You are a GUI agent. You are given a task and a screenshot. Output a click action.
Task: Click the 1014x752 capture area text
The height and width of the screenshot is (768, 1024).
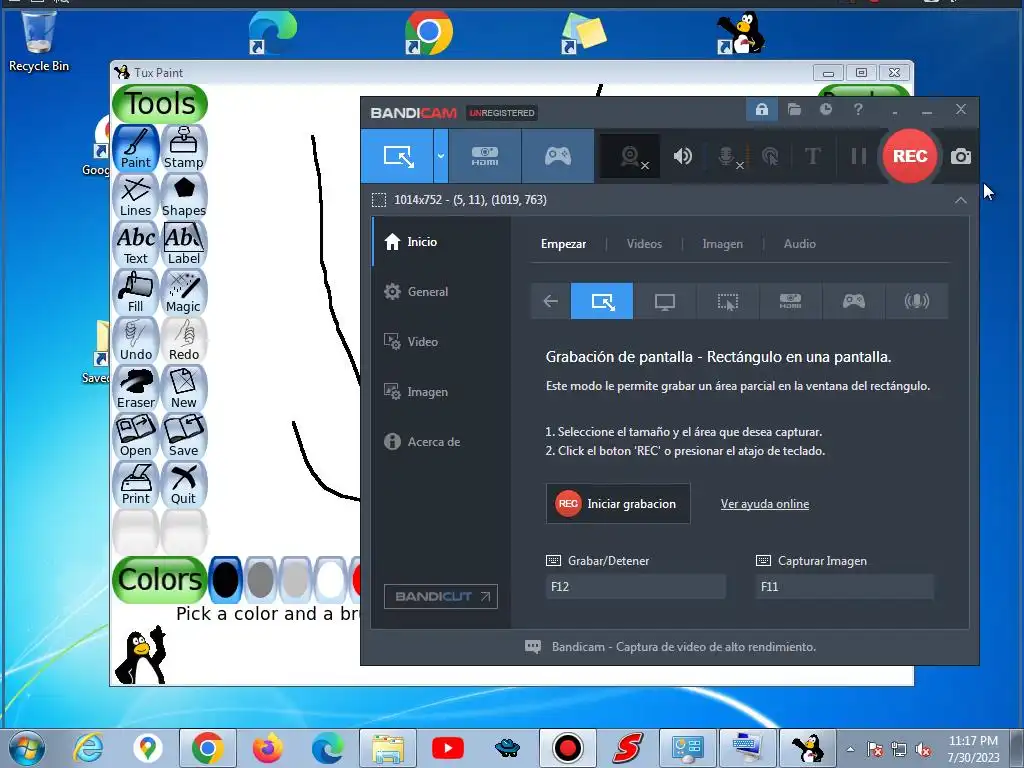click(470, 200)
